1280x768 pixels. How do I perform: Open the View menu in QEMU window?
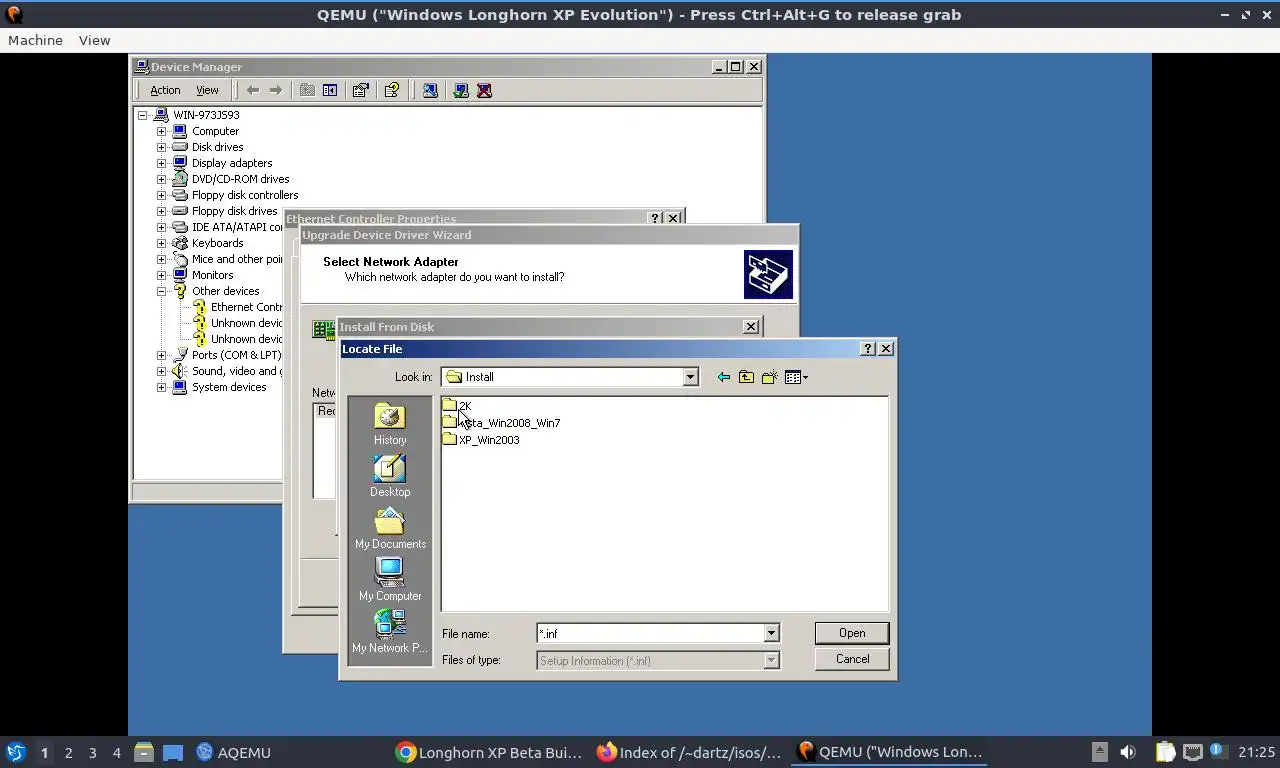(x=94, y=40)
